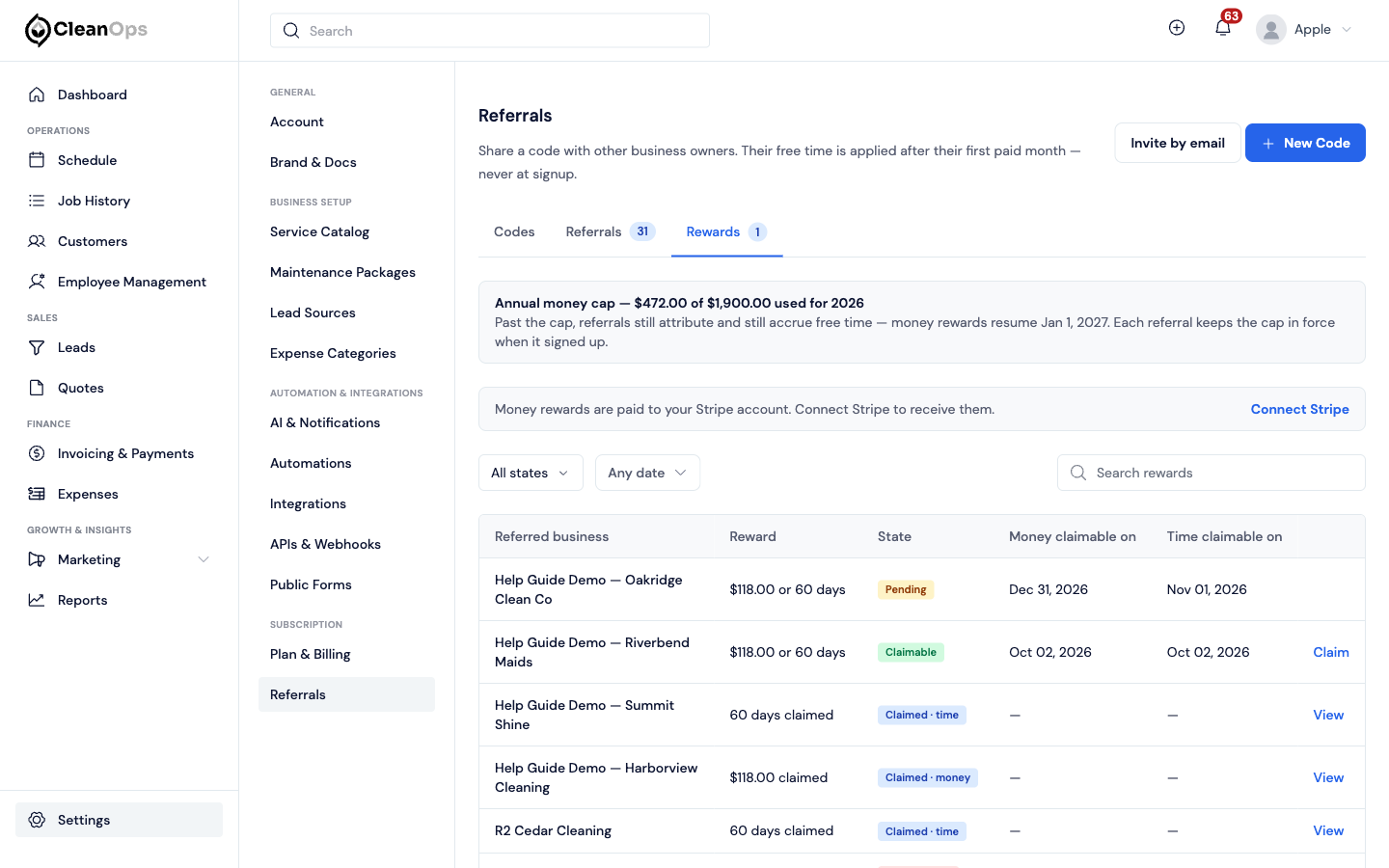The height and width of the screenshot is (868, 1389).
Task: Click the Leads funnel icon
Action: [37, 347]
